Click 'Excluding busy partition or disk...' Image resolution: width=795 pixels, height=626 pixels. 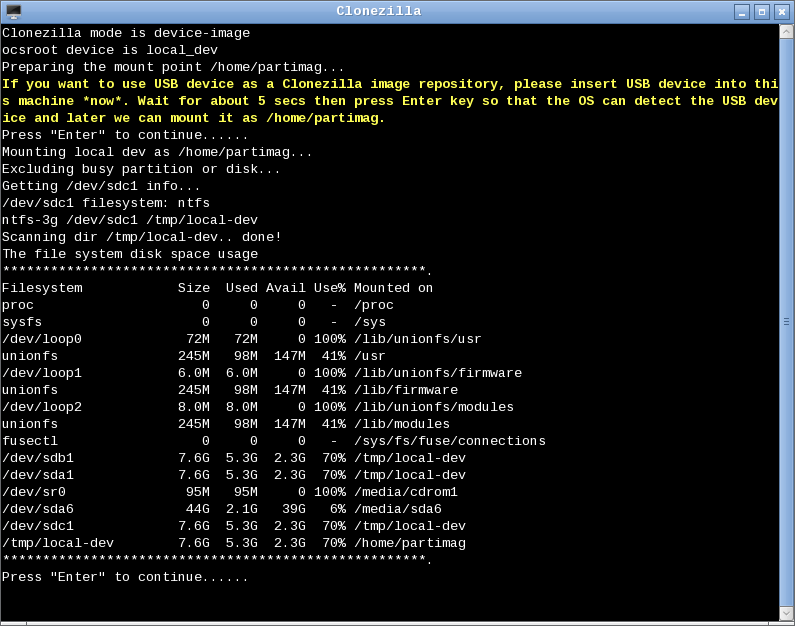[141, 169]
